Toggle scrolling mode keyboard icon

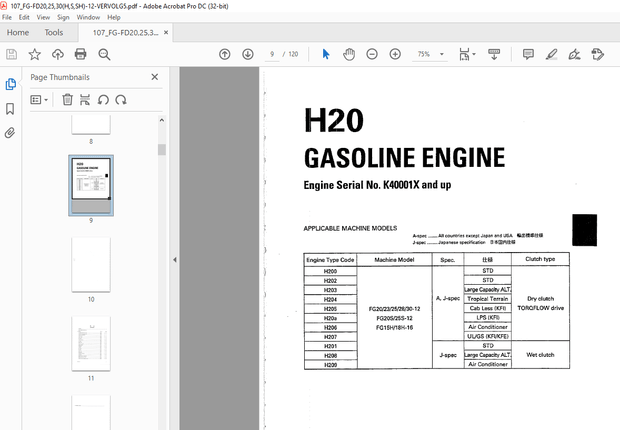click(494, 54)
